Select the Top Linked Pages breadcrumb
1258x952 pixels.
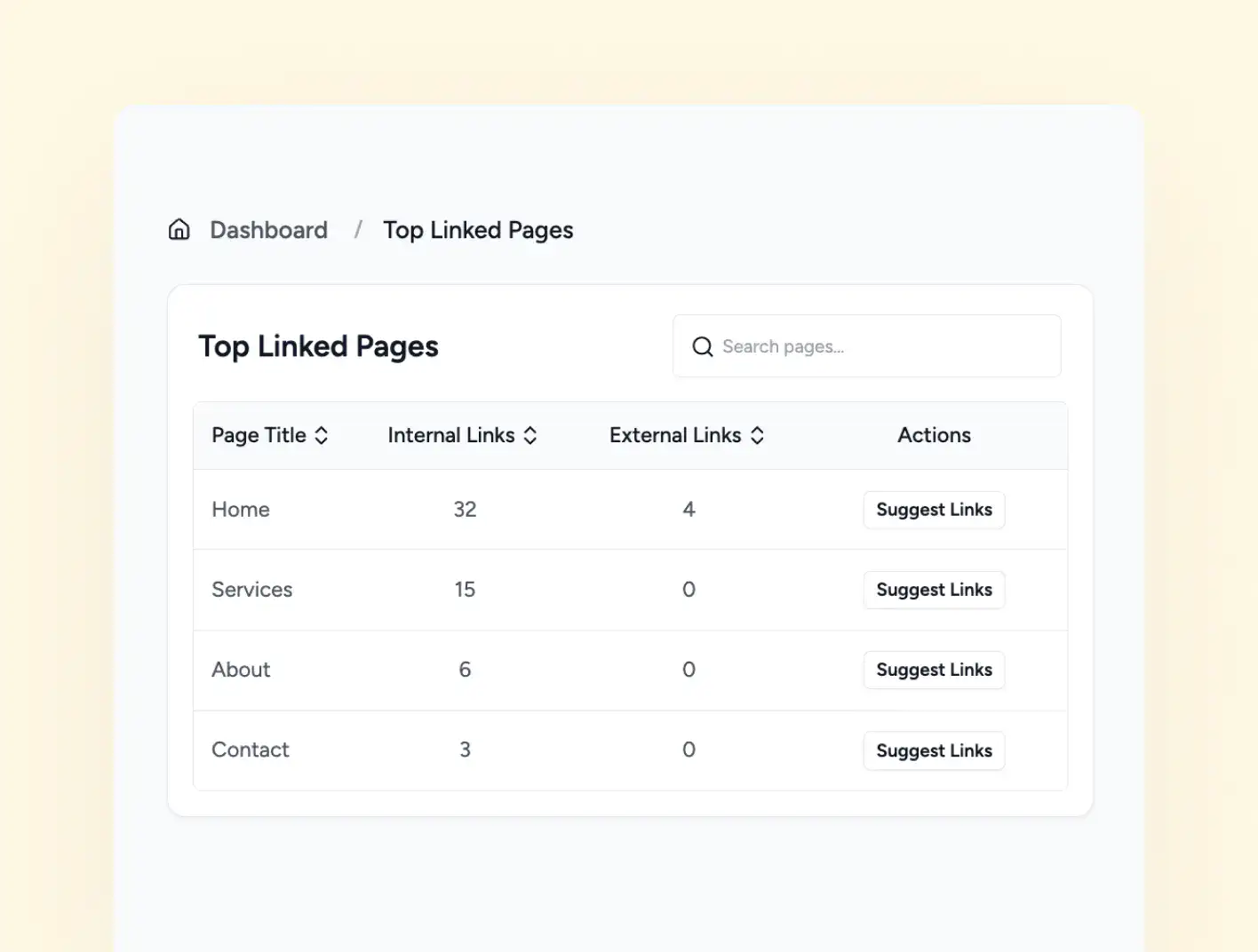point(478,230)
